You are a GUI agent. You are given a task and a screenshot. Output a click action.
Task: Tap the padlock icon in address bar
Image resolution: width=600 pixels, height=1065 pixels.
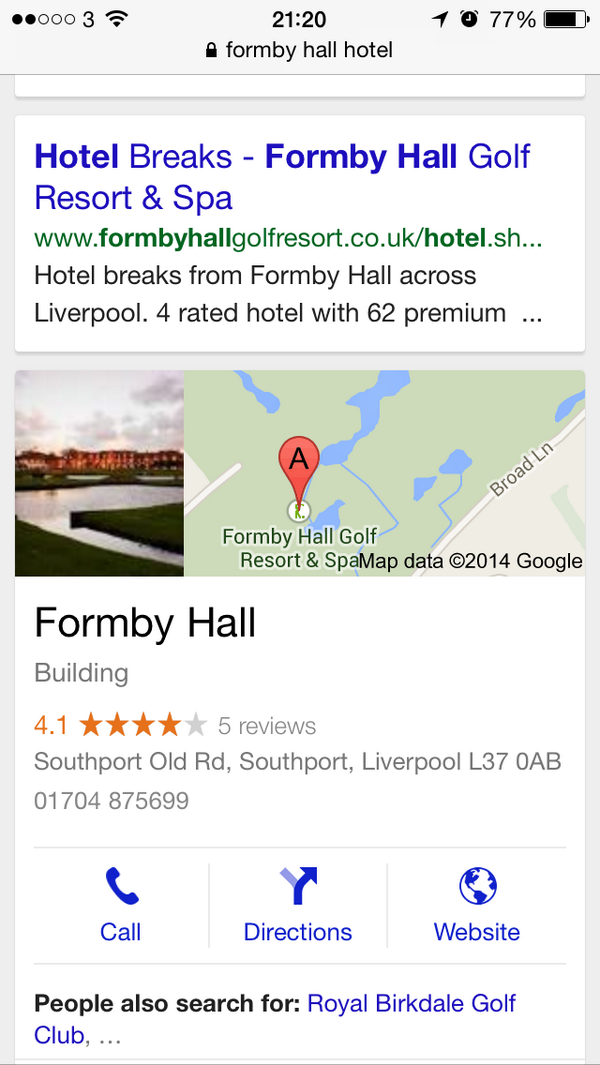pyautogui.click(x=211, y=50)
